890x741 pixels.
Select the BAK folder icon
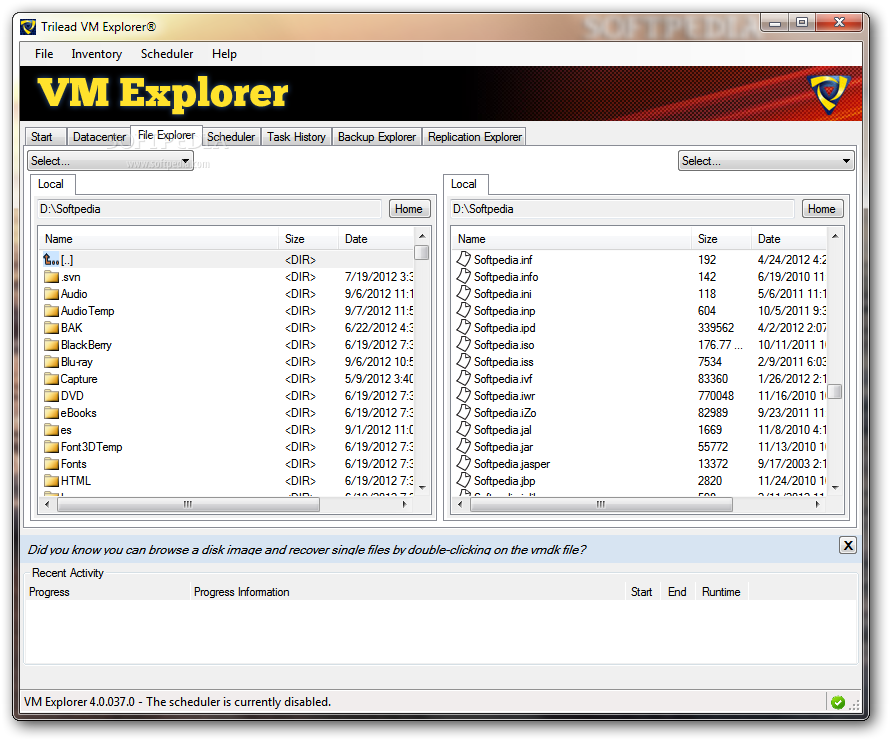(x=52, y=328)
